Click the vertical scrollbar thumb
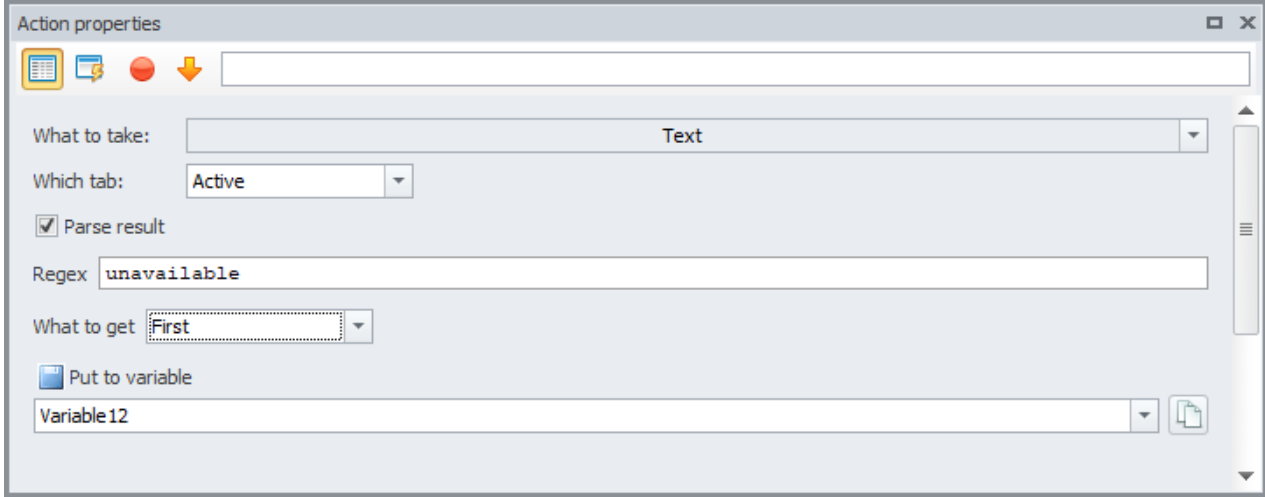The image size is (1265, 497). pyautogui.click(x=1246, y=230)
